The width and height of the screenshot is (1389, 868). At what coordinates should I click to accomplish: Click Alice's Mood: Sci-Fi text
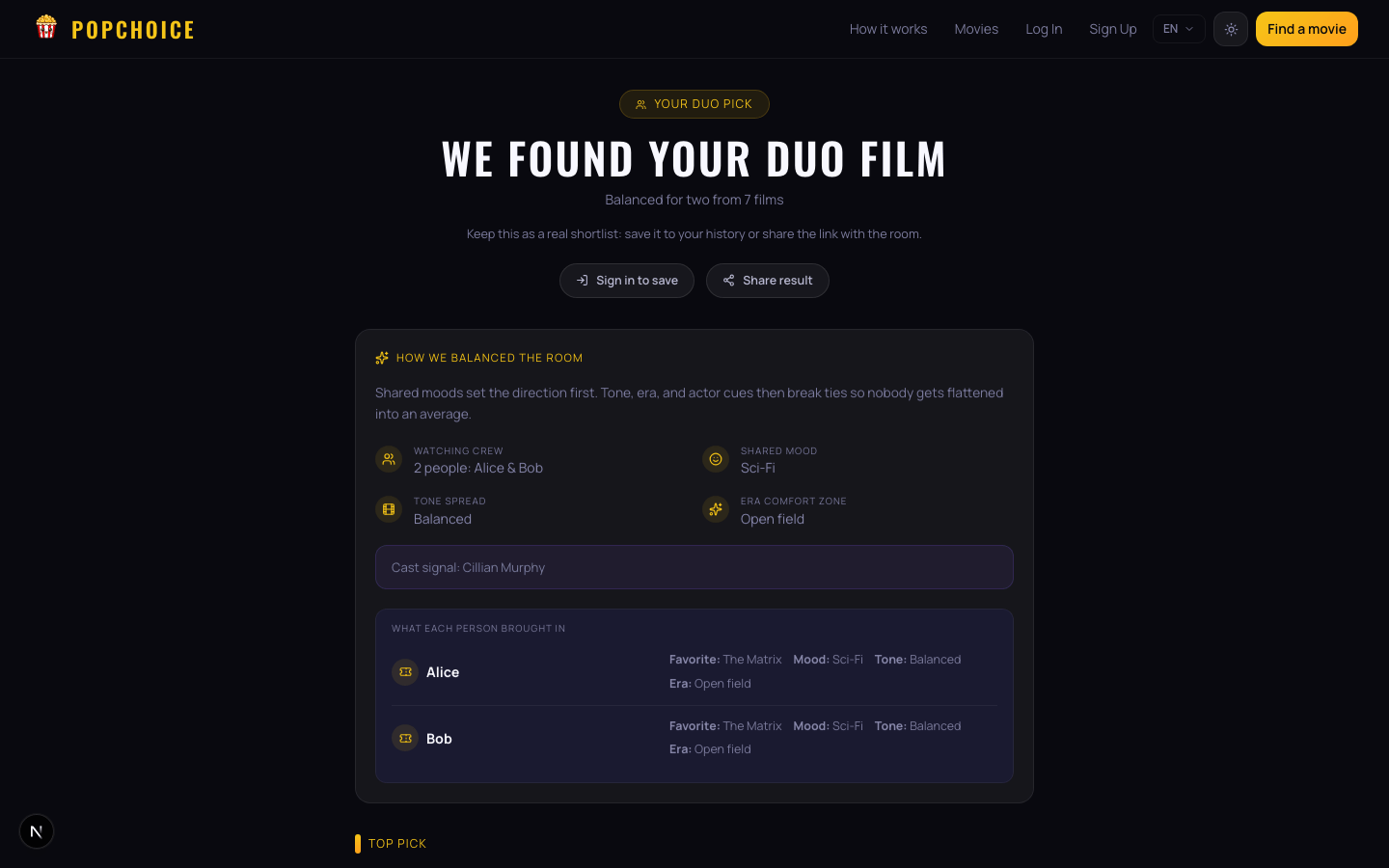[x=829, y=660]
